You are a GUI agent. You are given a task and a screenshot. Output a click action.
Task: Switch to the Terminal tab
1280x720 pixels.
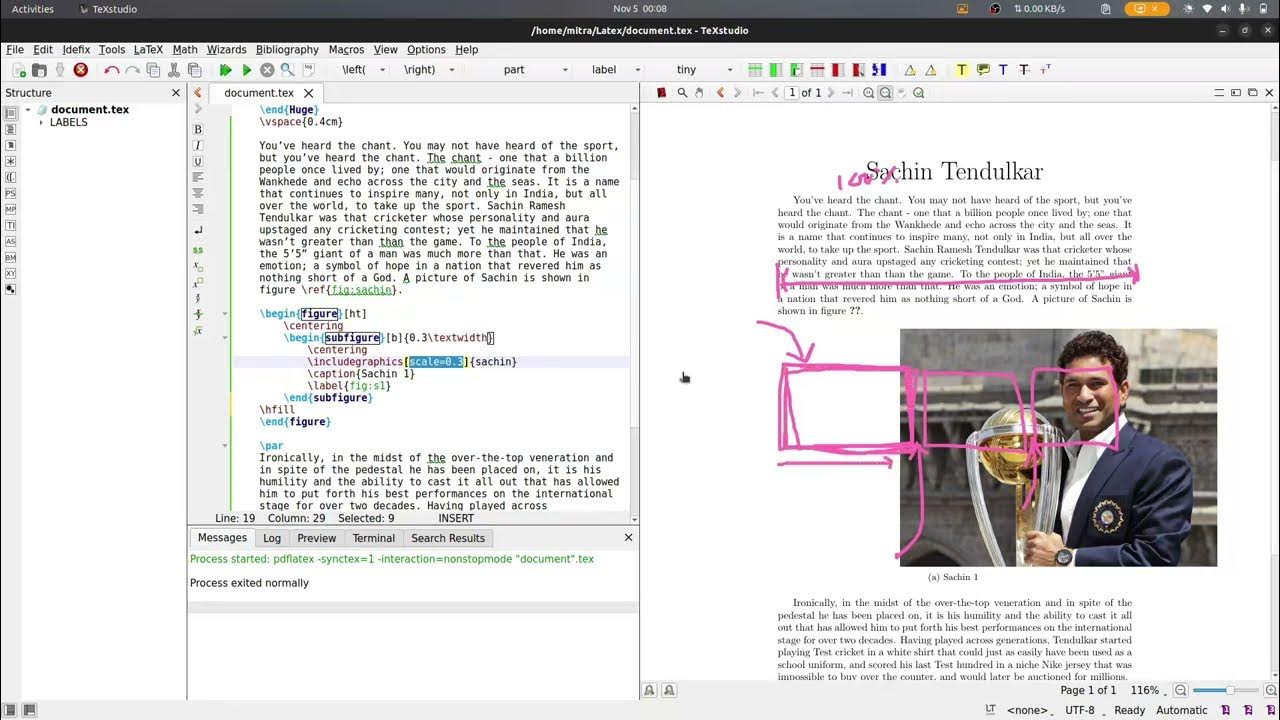click(373, 538)
